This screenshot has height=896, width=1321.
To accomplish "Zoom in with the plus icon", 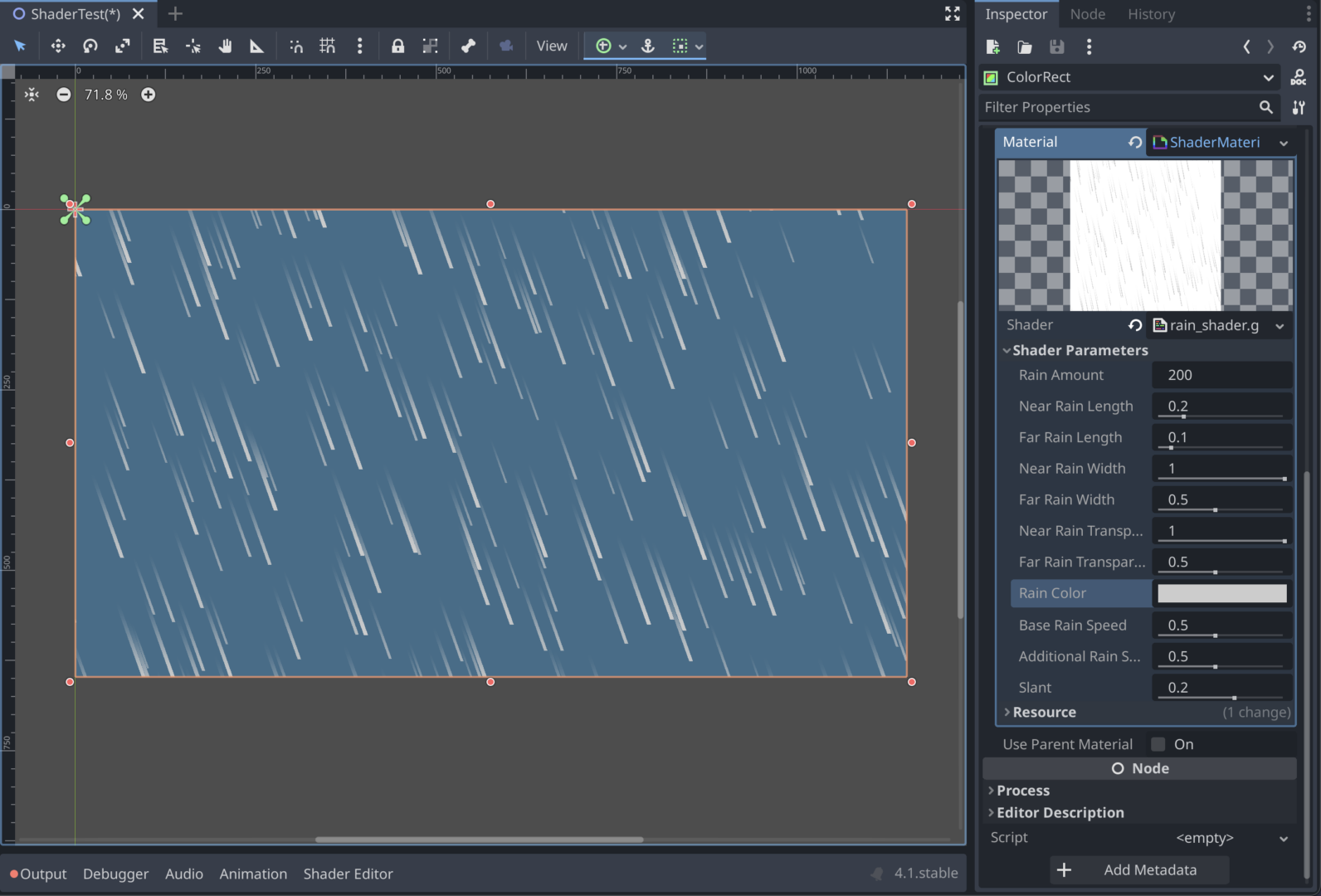I will 148,95.
